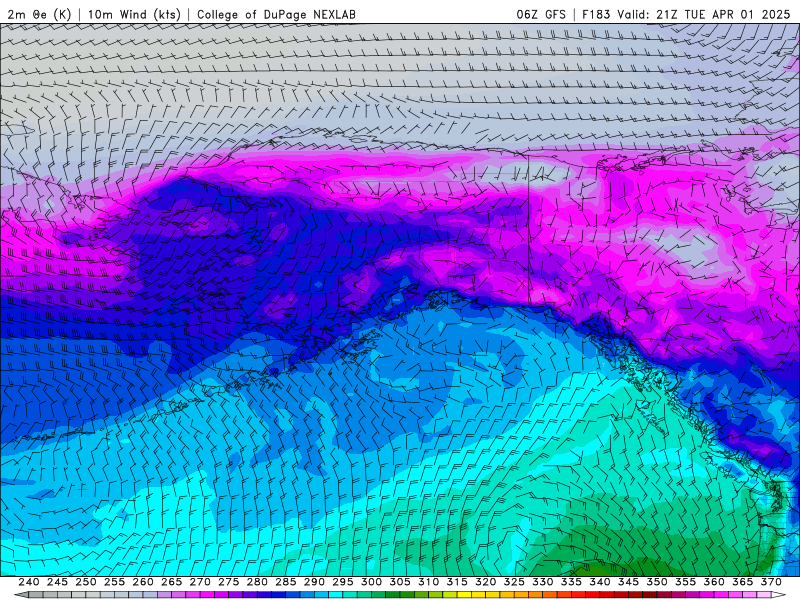Viewport: 800px width, 600px height.
Task: Click the 315 value on the color scale
Action: tap(457, 582)
